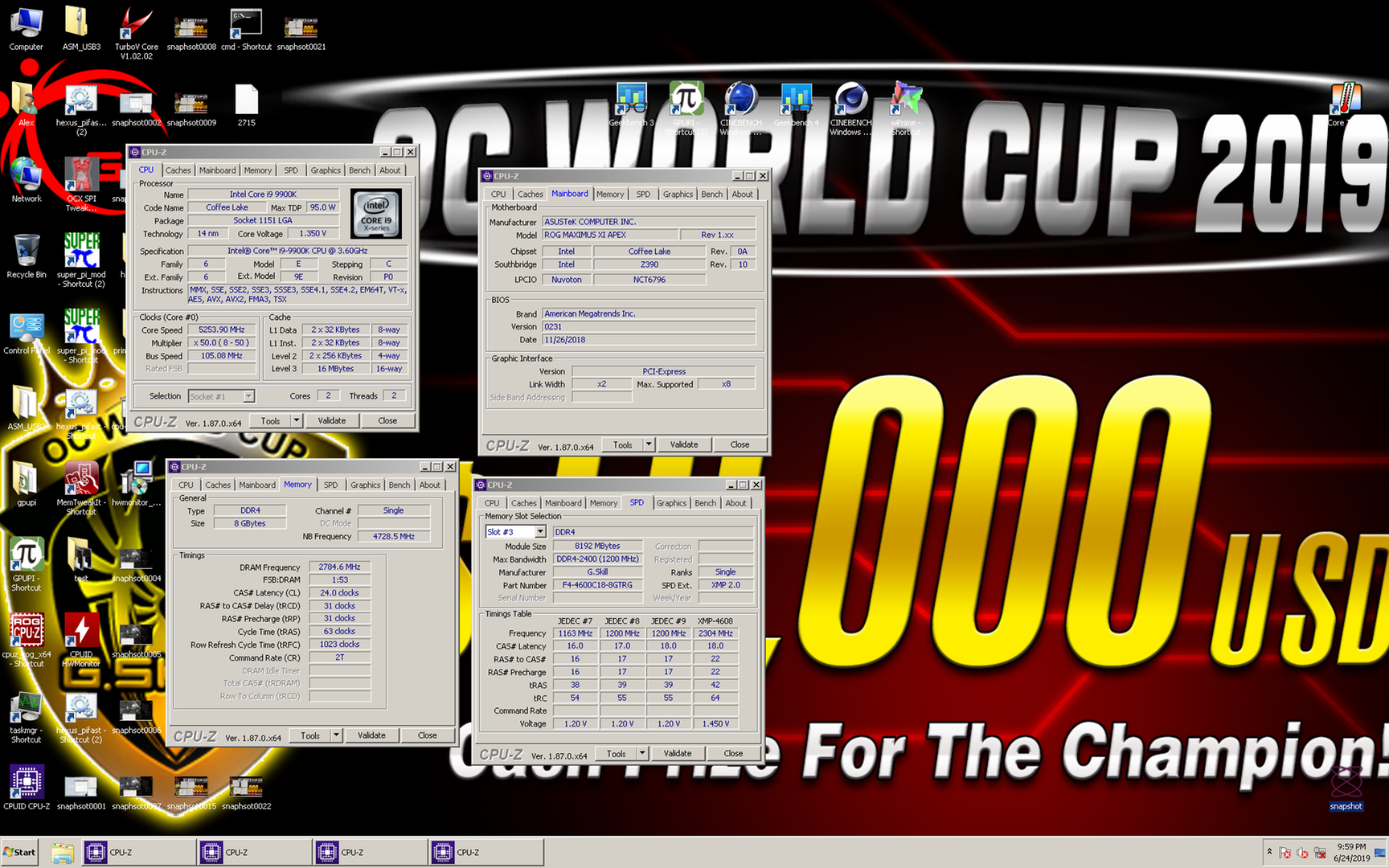Launch CPUID CPU-Z desktop icon
Viewport: 1389px width, 868px height.
pos(26,788)
